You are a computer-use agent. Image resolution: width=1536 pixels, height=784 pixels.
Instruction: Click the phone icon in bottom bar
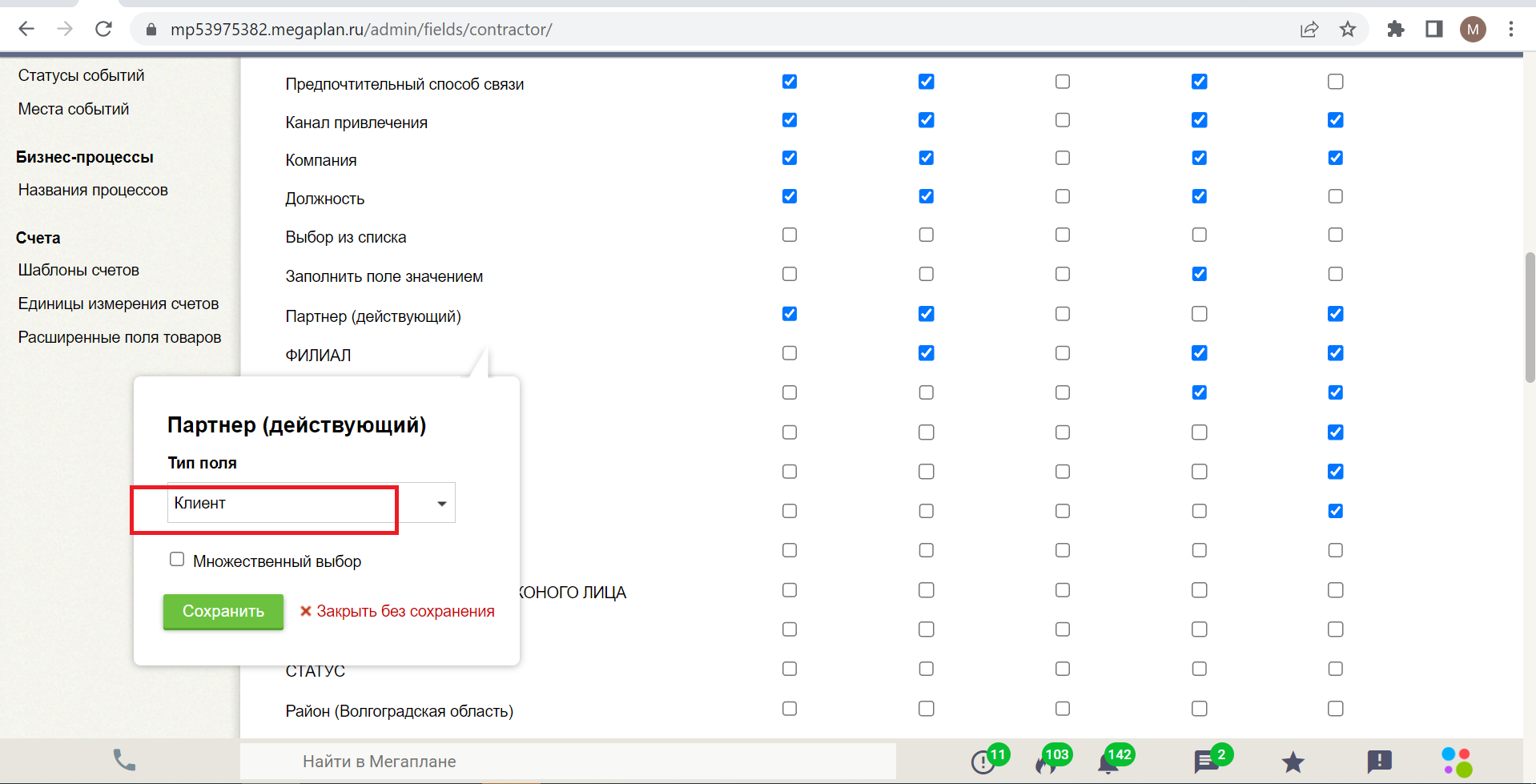click(124, 760)
